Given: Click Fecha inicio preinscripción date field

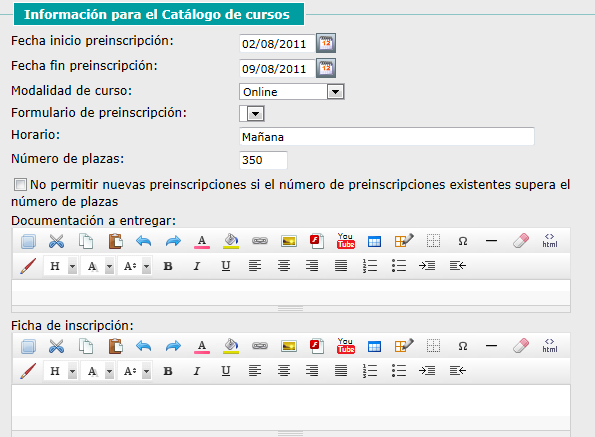Looking at the screenshot, I should (x=277, y=43).
